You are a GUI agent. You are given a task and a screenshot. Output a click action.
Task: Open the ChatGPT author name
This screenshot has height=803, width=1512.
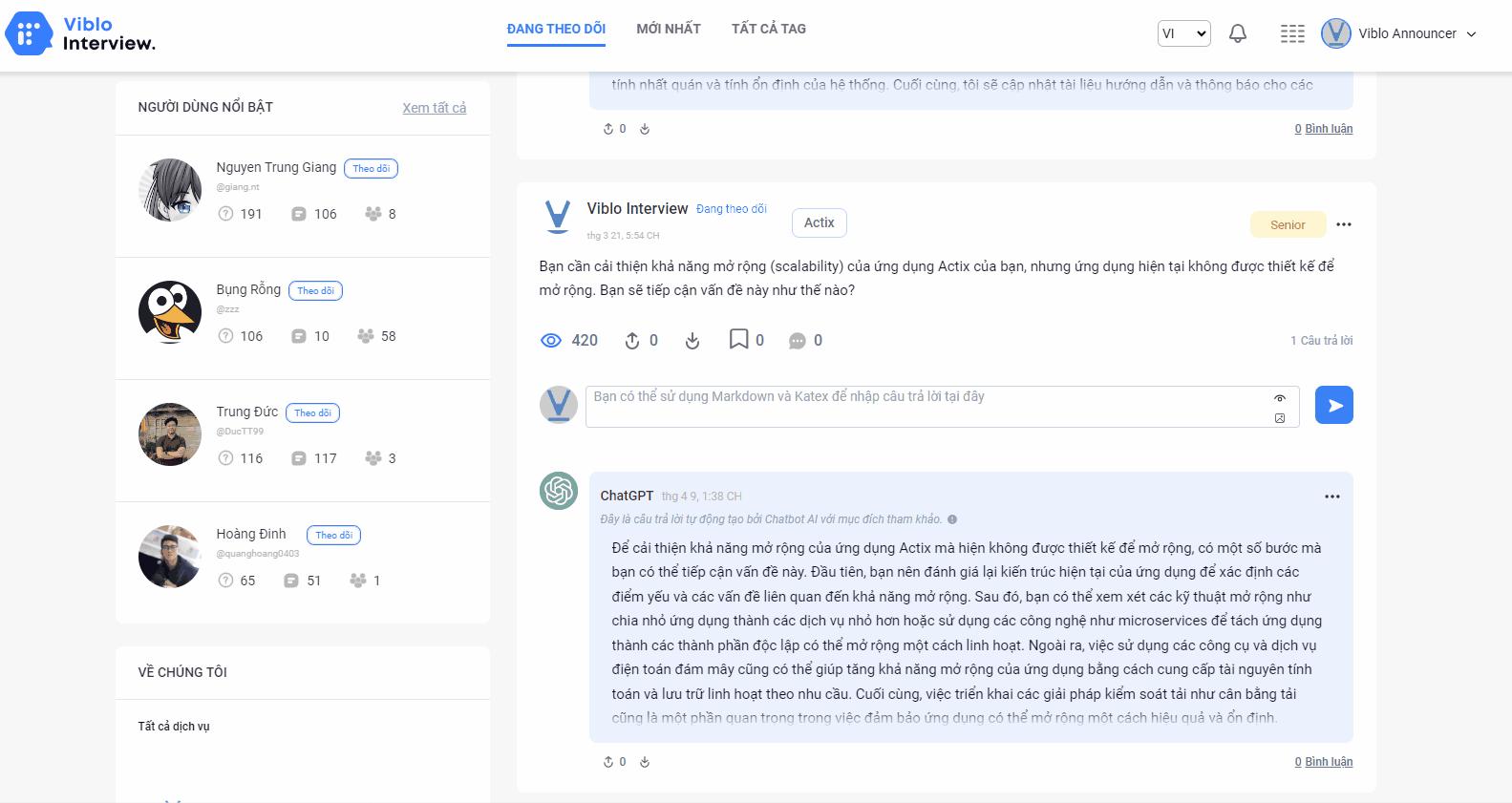pyautogui.click(x=627, y=496)
